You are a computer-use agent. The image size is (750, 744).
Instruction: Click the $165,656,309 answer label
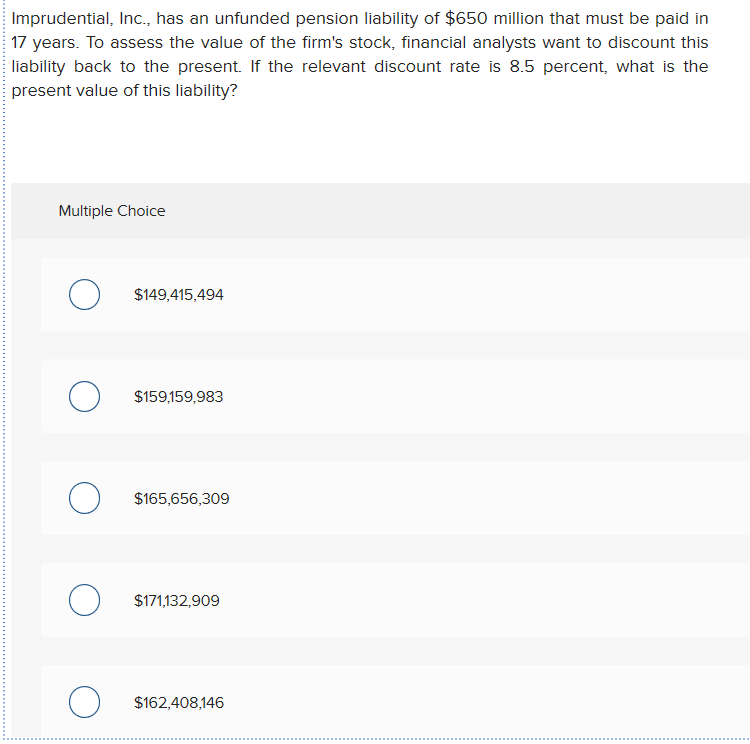(x=181, y=499)
